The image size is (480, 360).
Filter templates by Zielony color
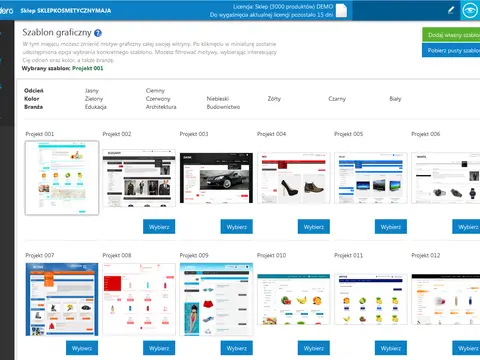94,99
